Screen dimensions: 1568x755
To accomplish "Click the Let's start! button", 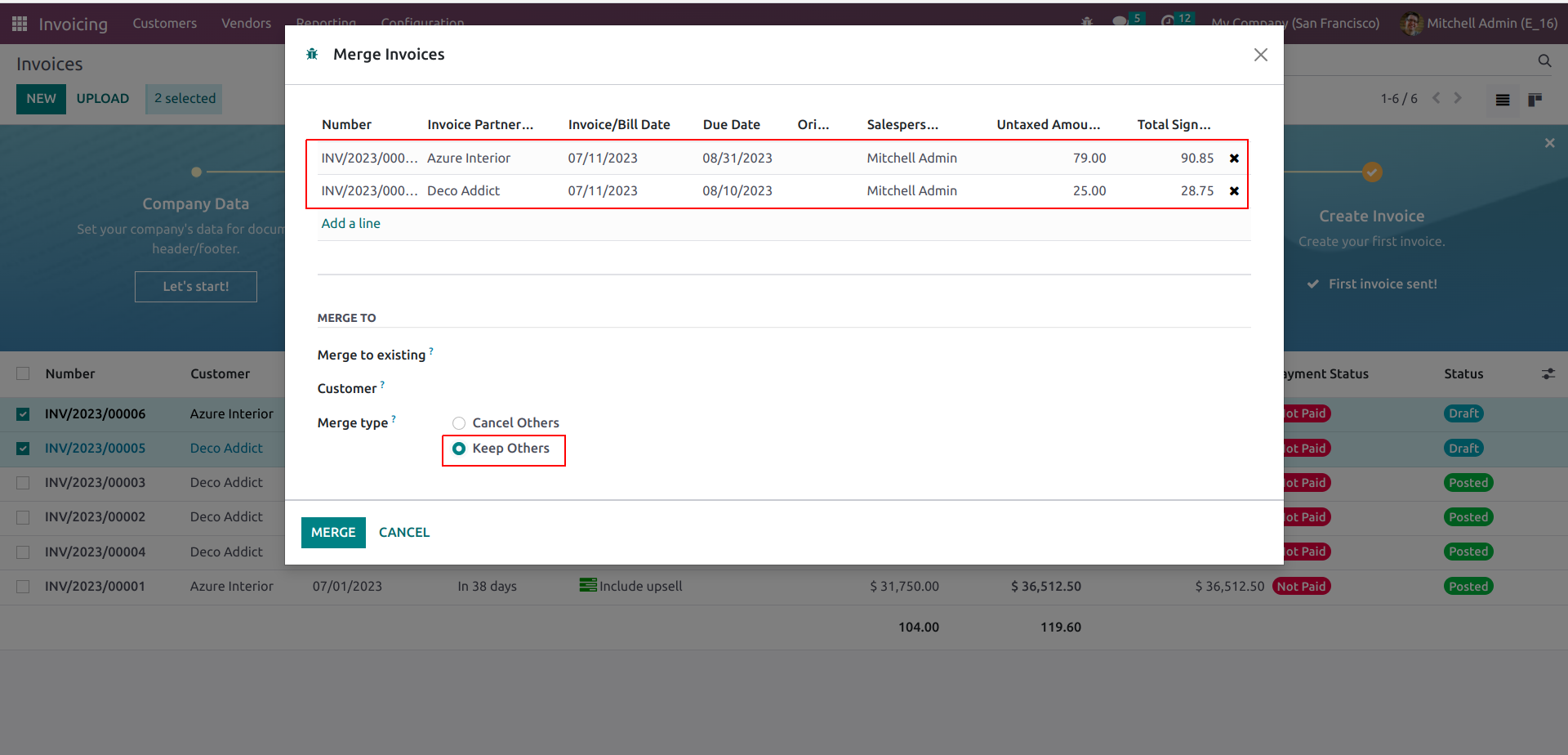I will tap(196, 287).
